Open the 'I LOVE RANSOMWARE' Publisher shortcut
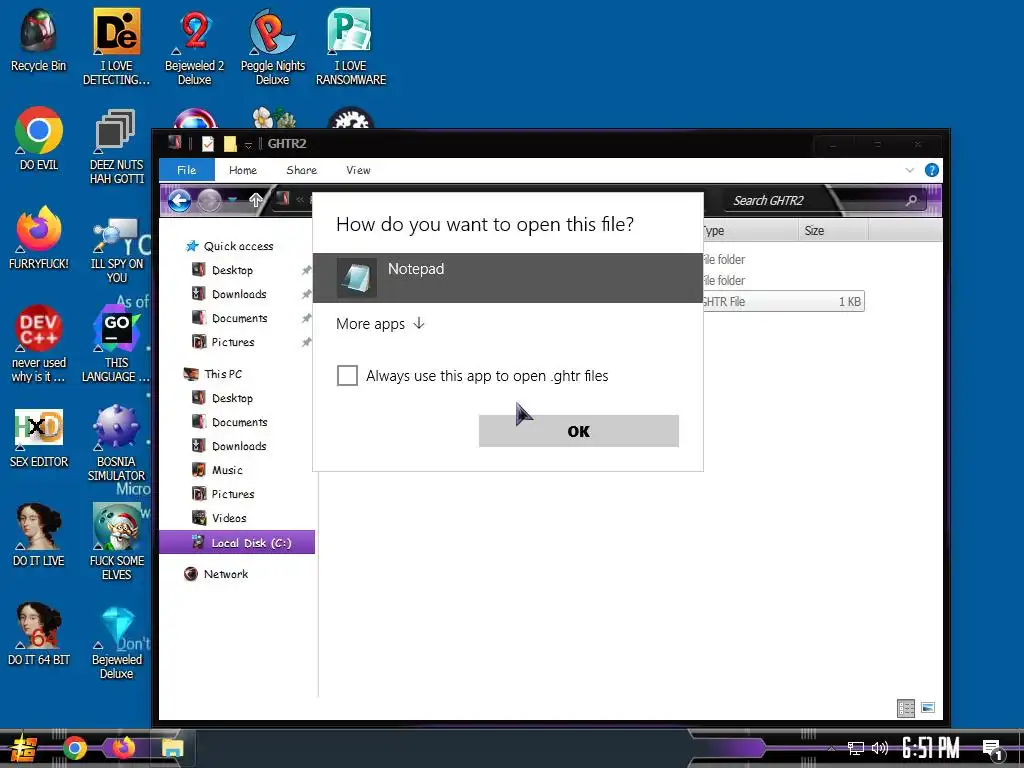The width and height of the screenshot is (1024, 768). point(351,47)
